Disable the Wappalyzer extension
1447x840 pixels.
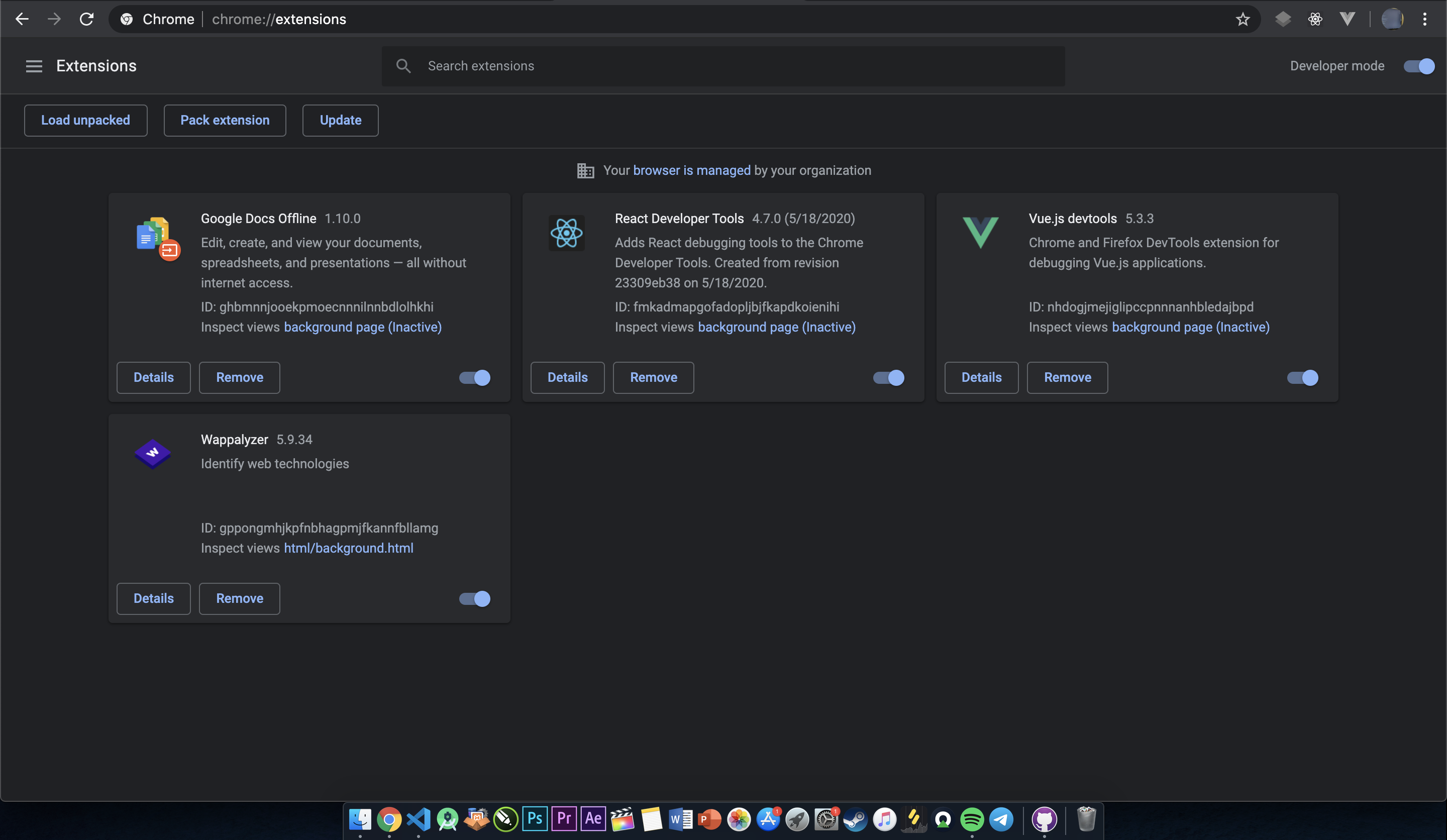[474, 598]
